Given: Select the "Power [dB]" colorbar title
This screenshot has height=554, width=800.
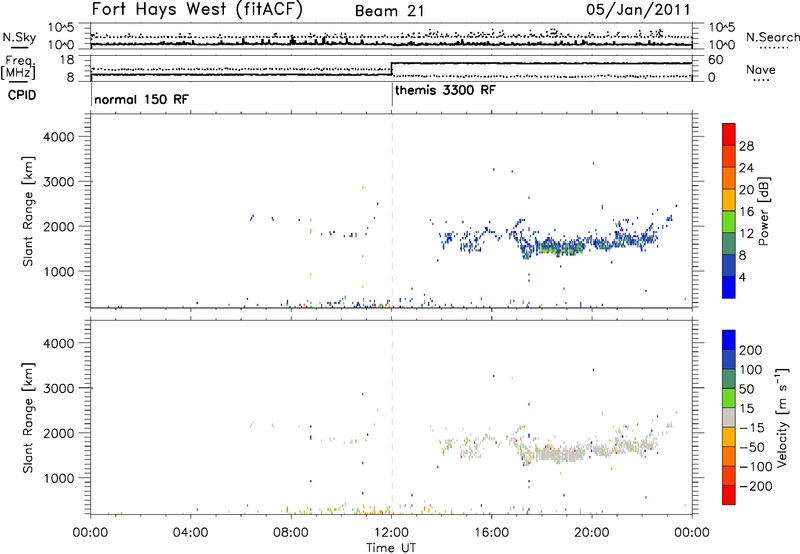Looking at the screenshot, I should [763, 211].
